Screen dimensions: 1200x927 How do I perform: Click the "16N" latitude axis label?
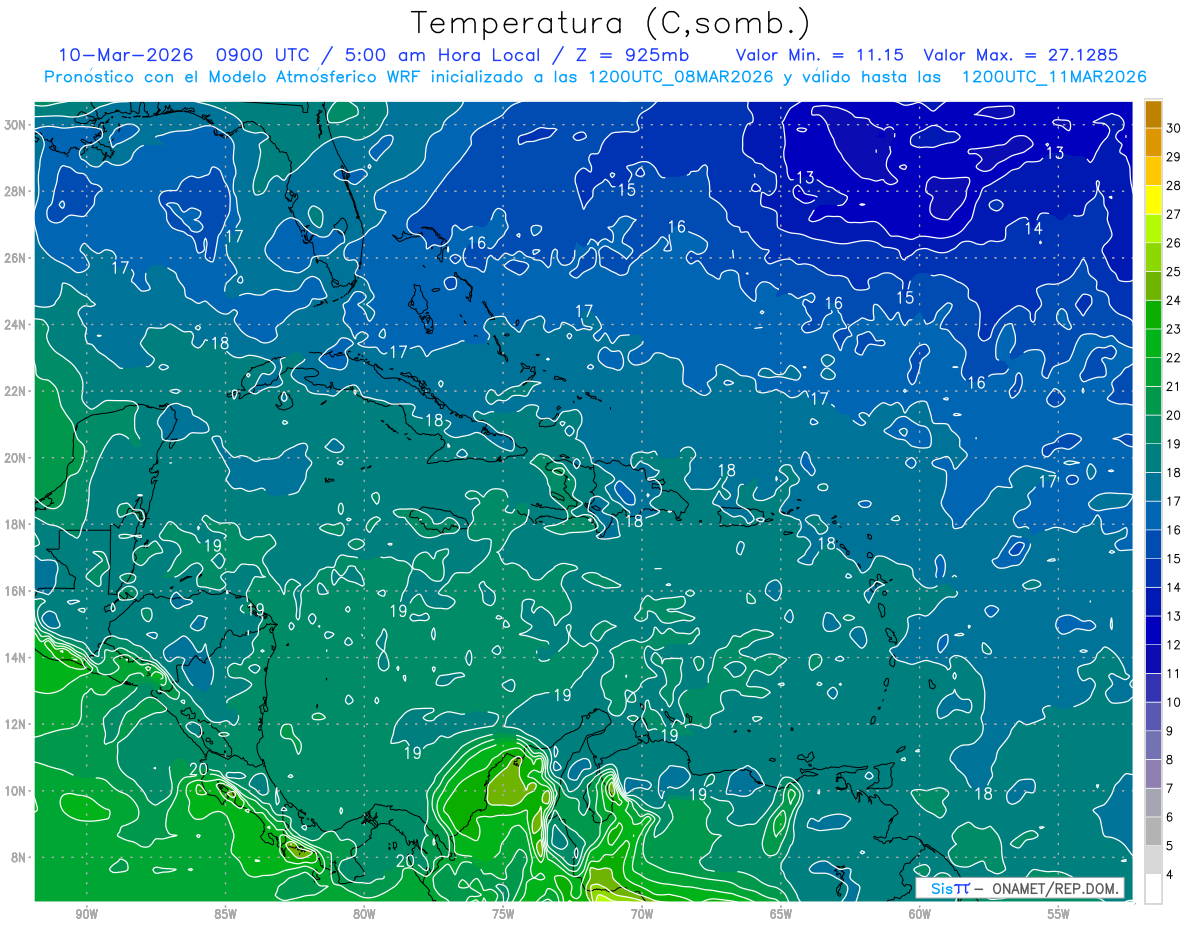(17, 591)
